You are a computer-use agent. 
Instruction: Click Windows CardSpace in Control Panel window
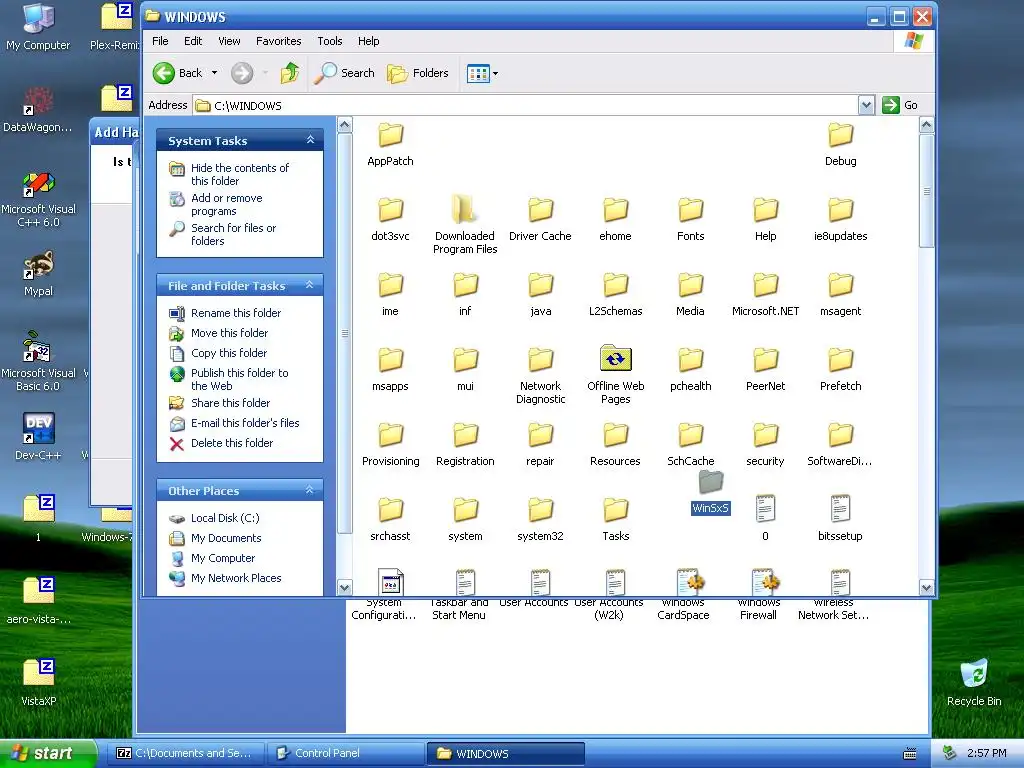coord(683,608)
